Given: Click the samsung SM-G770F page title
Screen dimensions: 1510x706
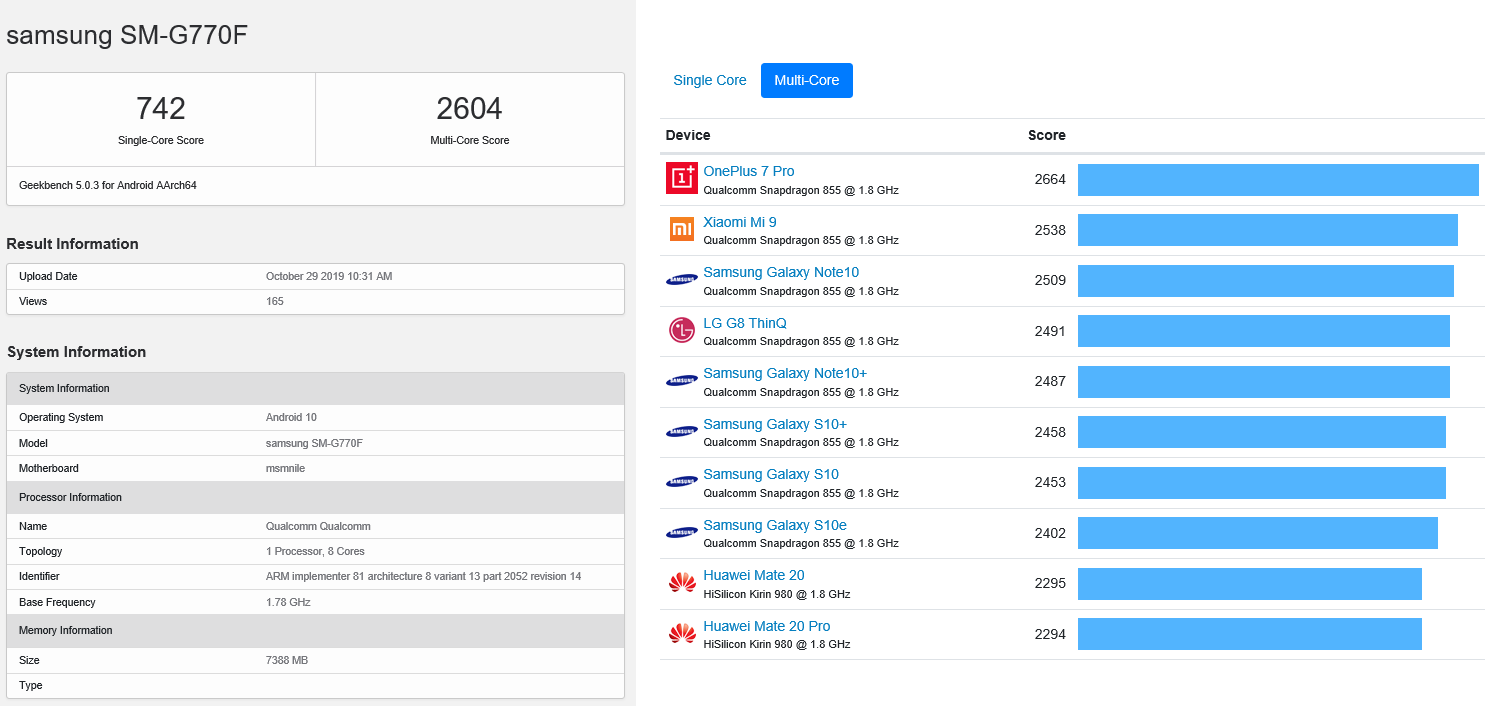Looking at the screenshot, I should (127, 35).
